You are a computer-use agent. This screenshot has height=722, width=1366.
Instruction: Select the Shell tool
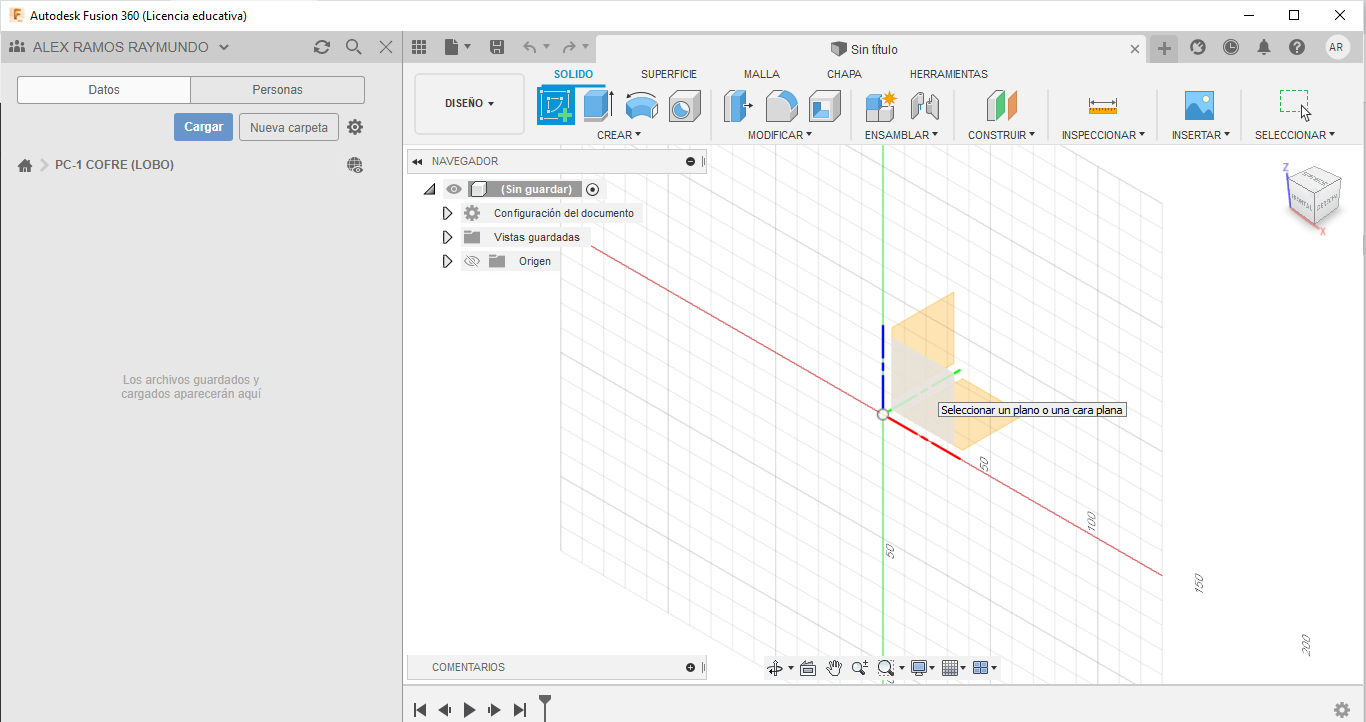(825, 105)
